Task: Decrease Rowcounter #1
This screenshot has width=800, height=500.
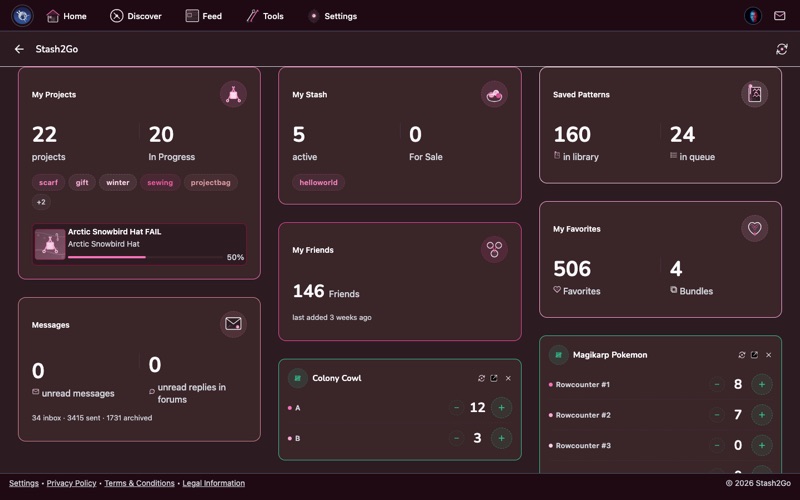Action: pos(717,384)
